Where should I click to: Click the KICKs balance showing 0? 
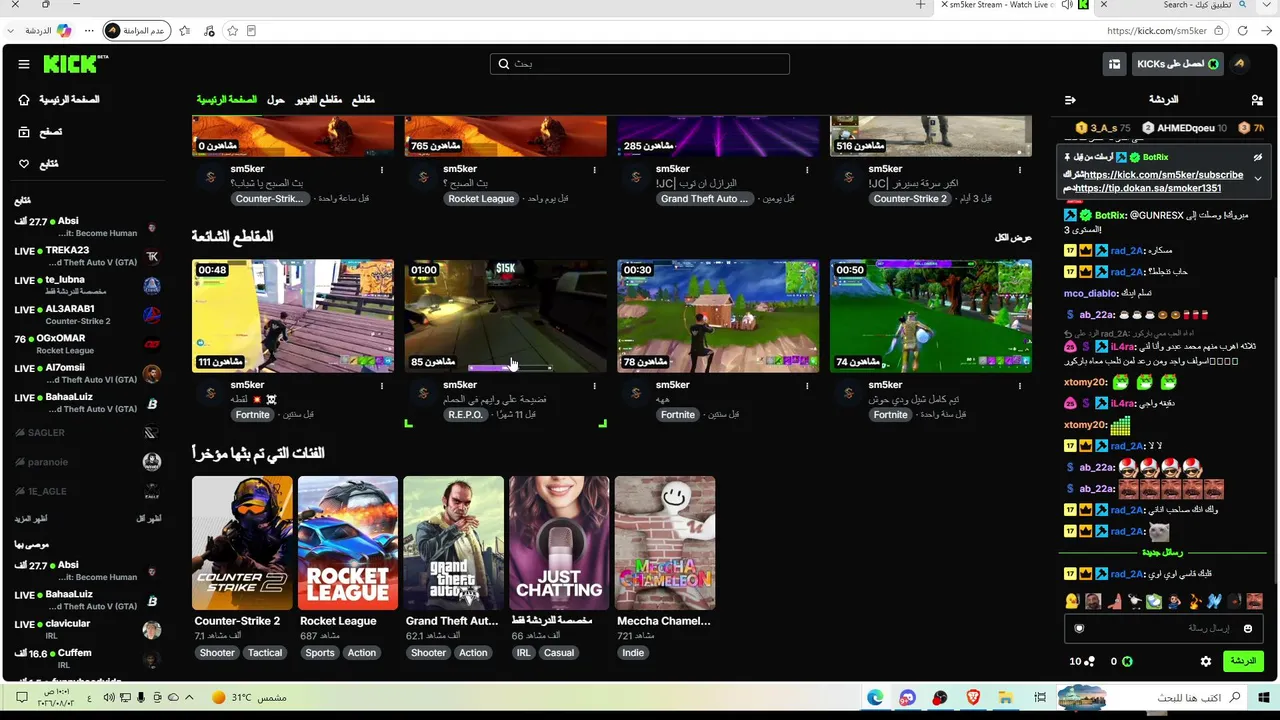point(1121,661)
